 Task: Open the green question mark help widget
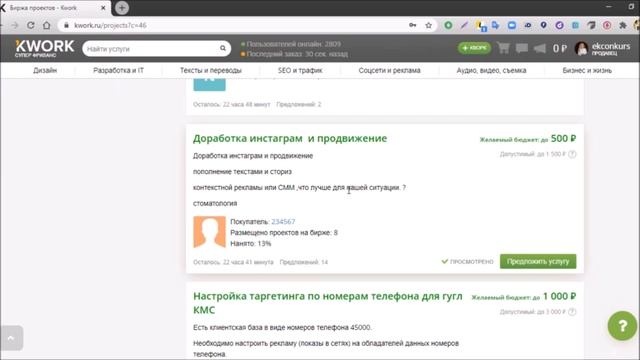(622, 326)
